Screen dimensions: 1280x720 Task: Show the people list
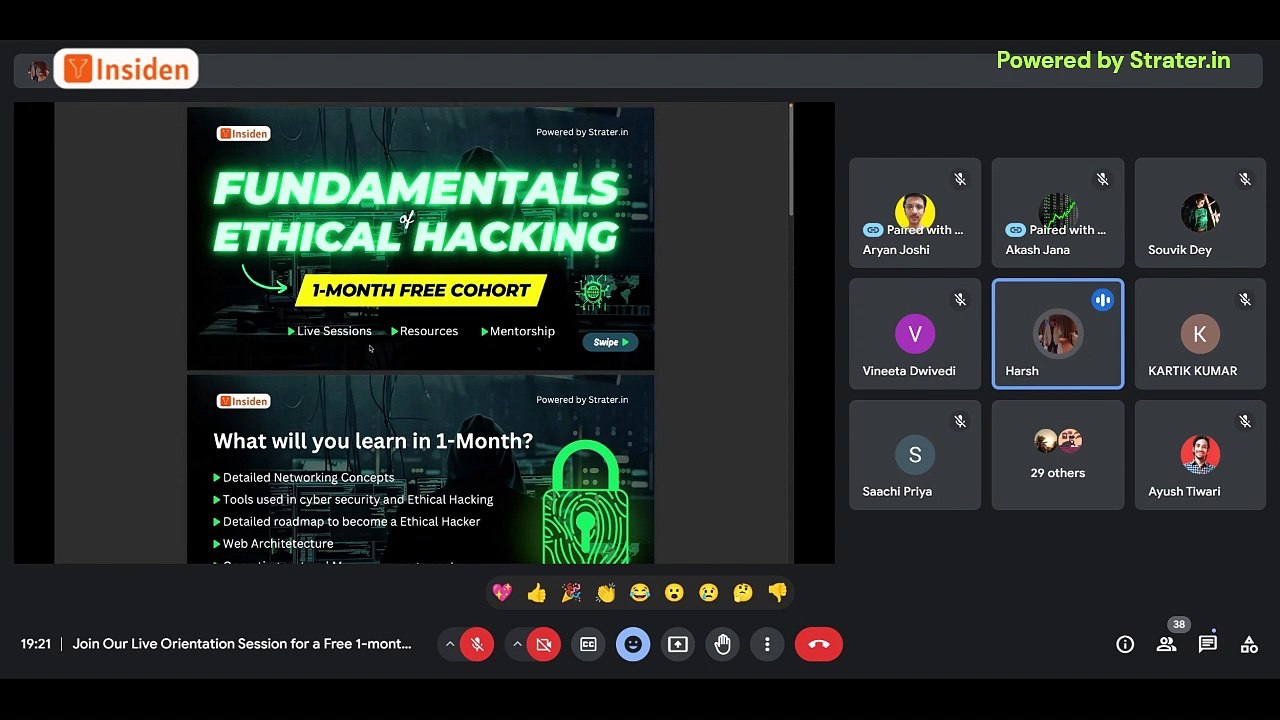click(1166, 645)
